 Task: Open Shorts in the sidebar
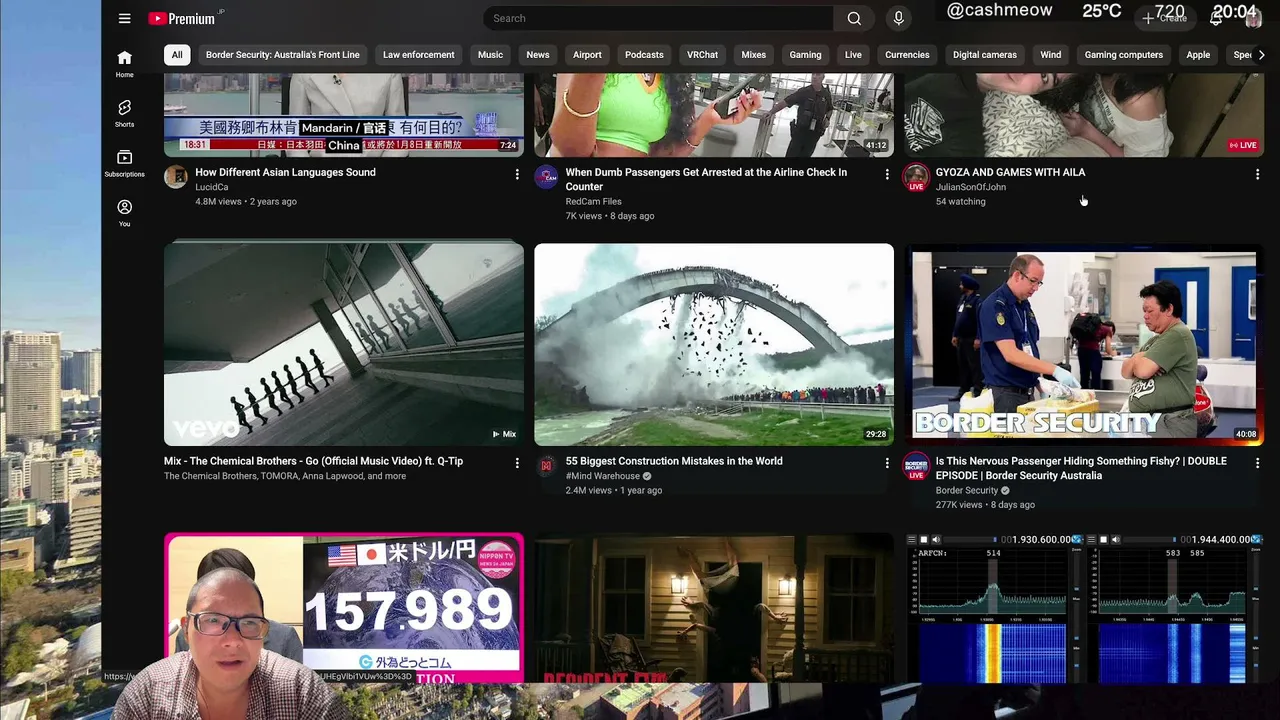(x=124, y=114)
